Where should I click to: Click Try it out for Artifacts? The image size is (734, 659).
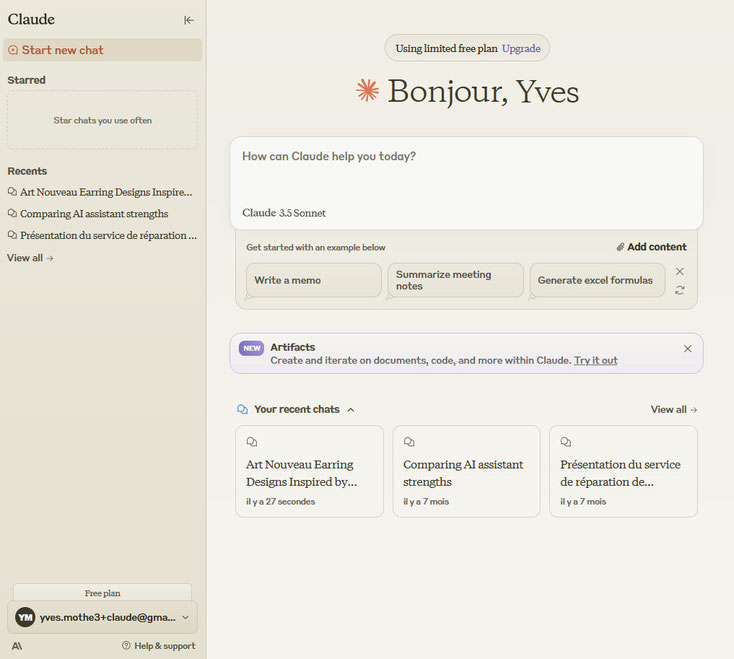pos(595,360)
